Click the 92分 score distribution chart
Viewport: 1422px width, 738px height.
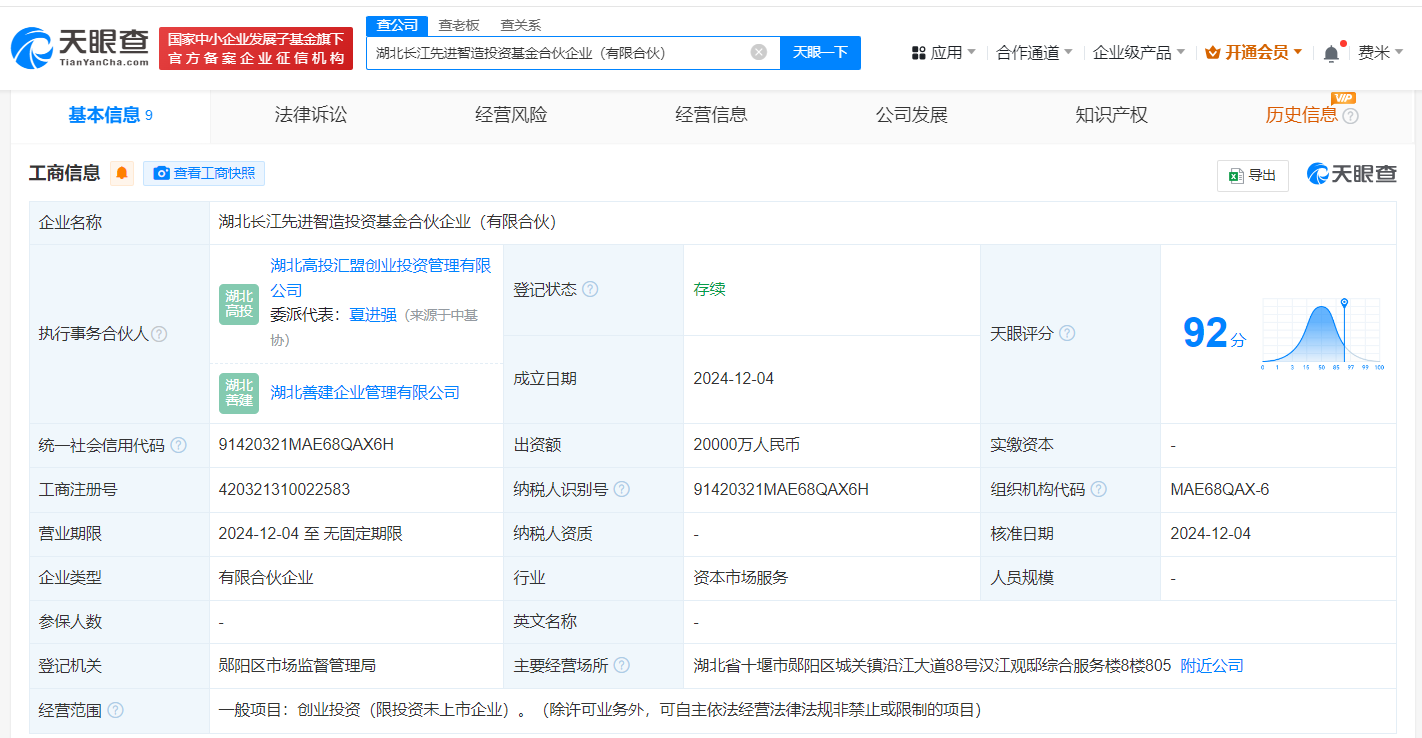pyautogui.click(x=1322, y=334)
